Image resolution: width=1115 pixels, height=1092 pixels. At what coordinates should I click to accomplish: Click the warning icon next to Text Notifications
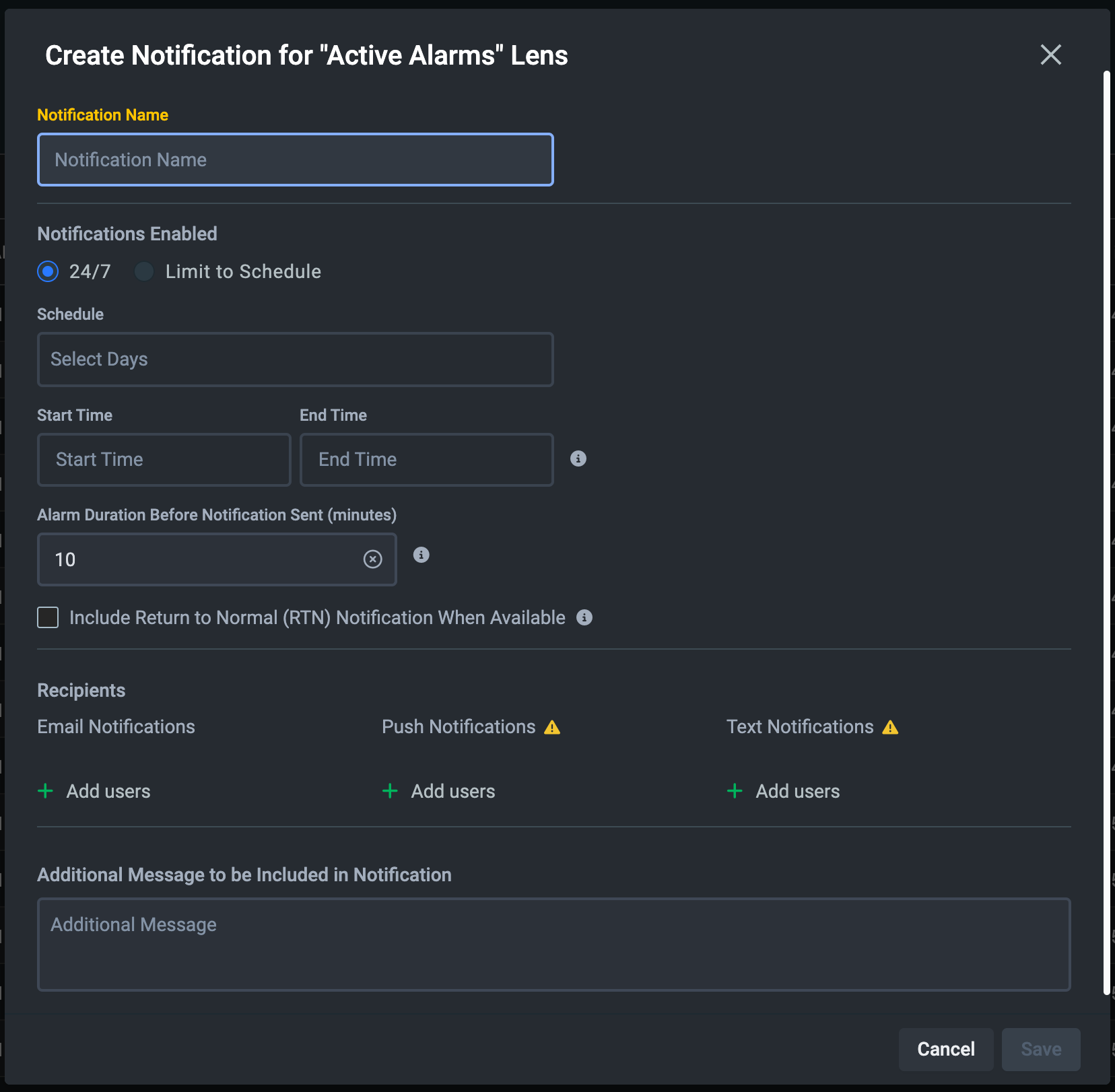[890, 727]
